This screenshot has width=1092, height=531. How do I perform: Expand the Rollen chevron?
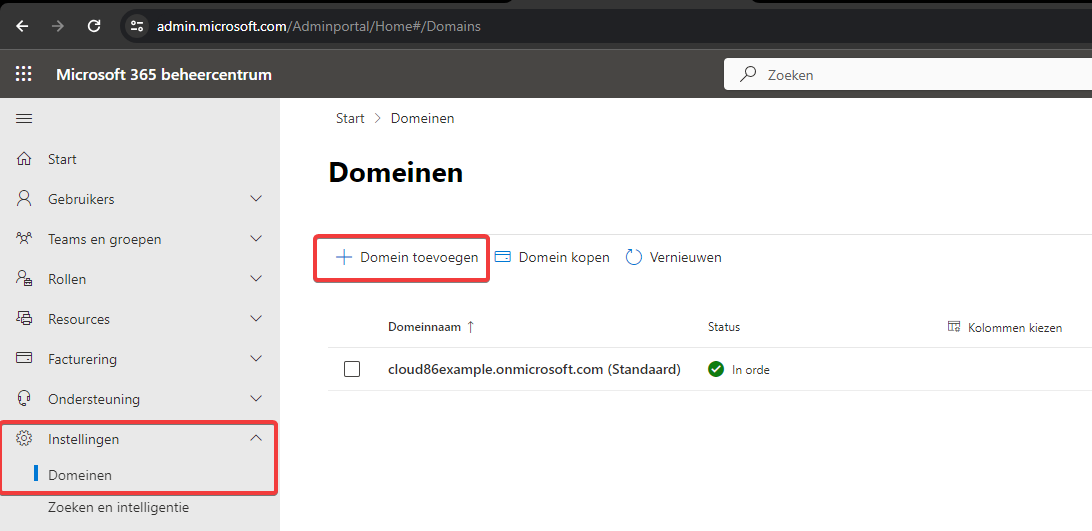(256, 278)
